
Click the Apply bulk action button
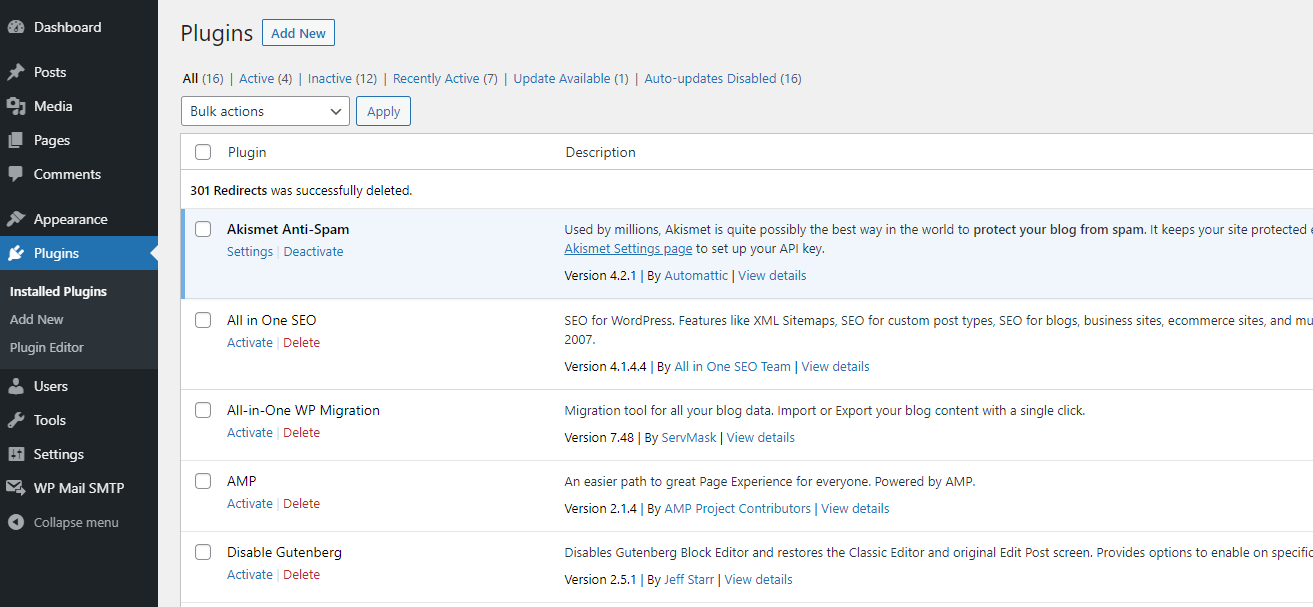click(x=383, y=111)
